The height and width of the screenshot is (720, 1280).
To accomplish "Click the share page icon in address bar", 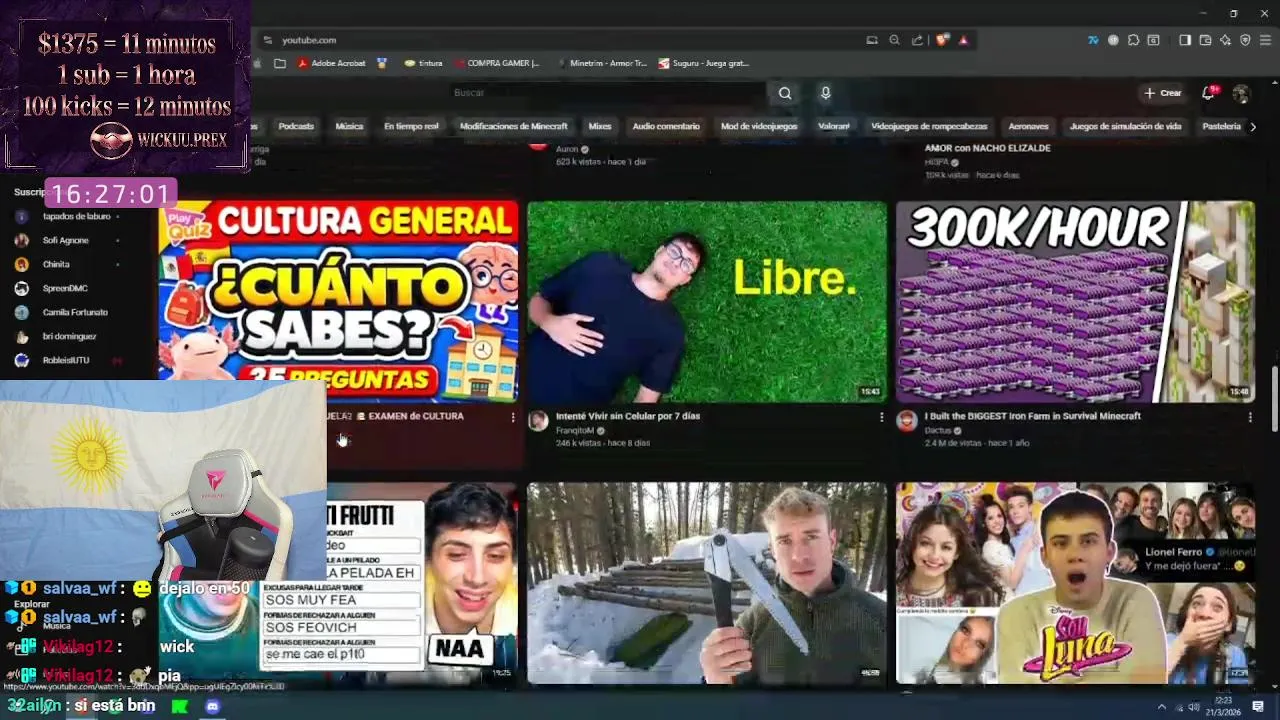I will pyautogui.click(x=917, y=40).
